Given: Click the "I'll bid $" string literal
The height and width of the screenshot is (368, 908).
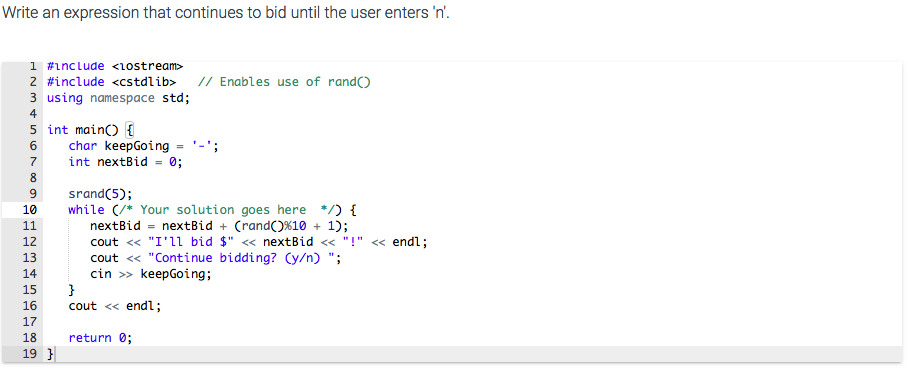Looking at the screenshot, I should pyautogui.click(x=191, y=242).
